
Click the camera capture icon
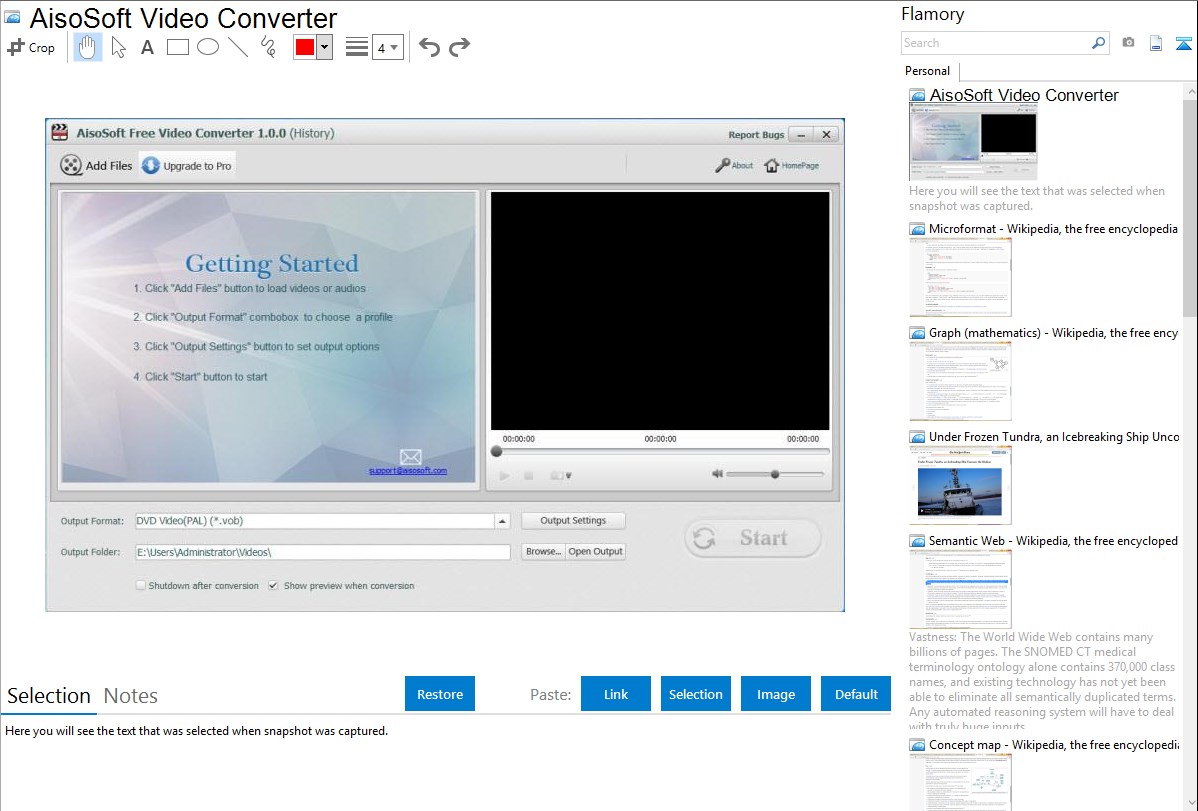pyautogui.click(x=1128, y=43)
